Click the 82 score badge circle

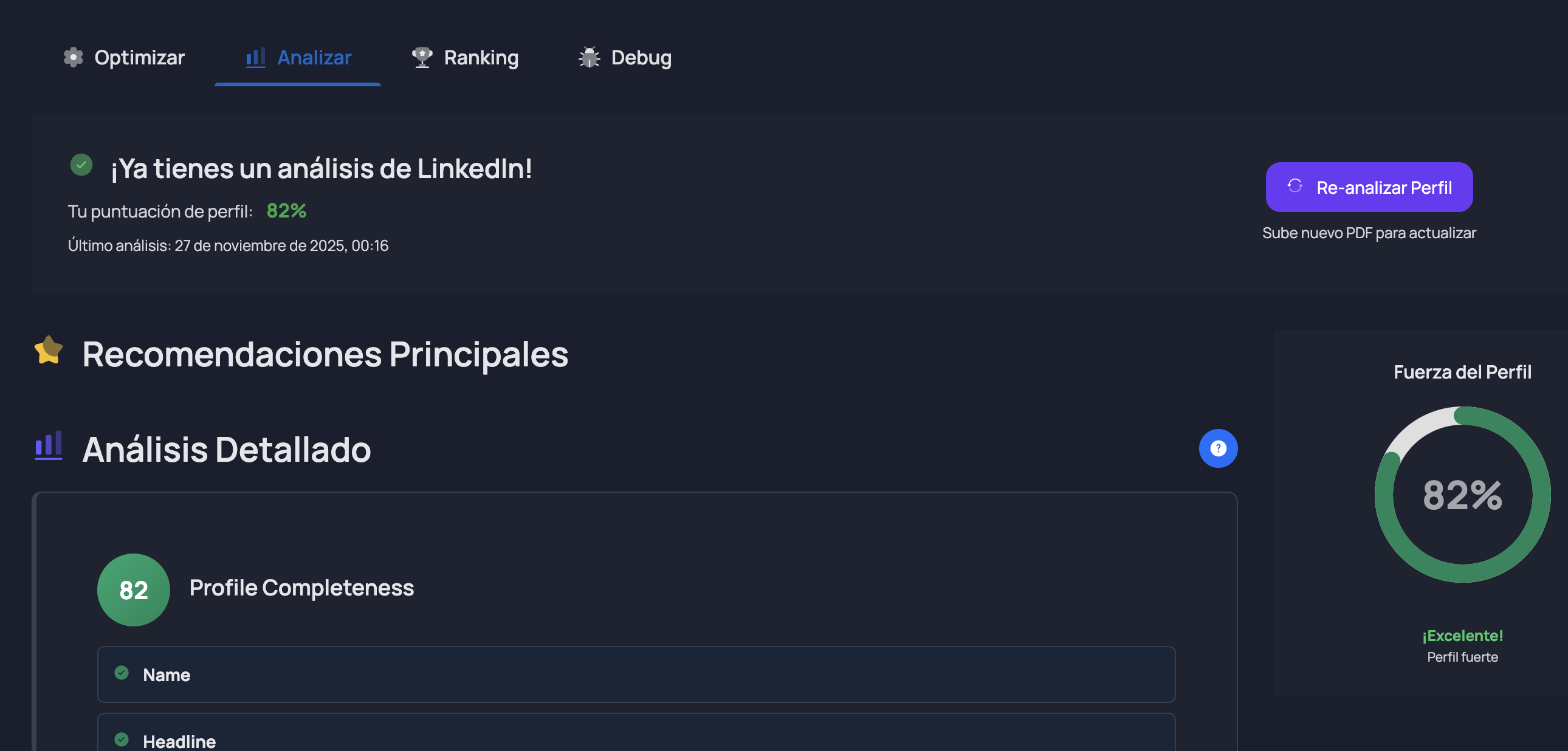[132, 589]
